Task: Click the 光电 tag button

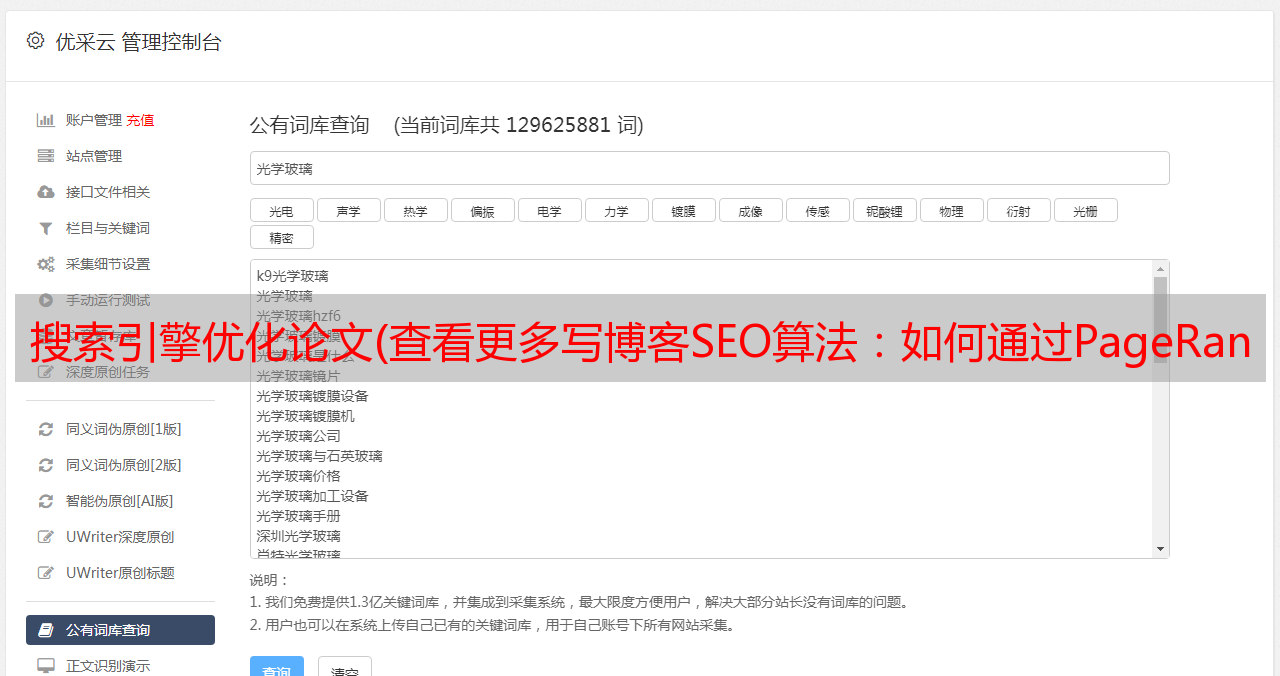Action: point(281,210)
